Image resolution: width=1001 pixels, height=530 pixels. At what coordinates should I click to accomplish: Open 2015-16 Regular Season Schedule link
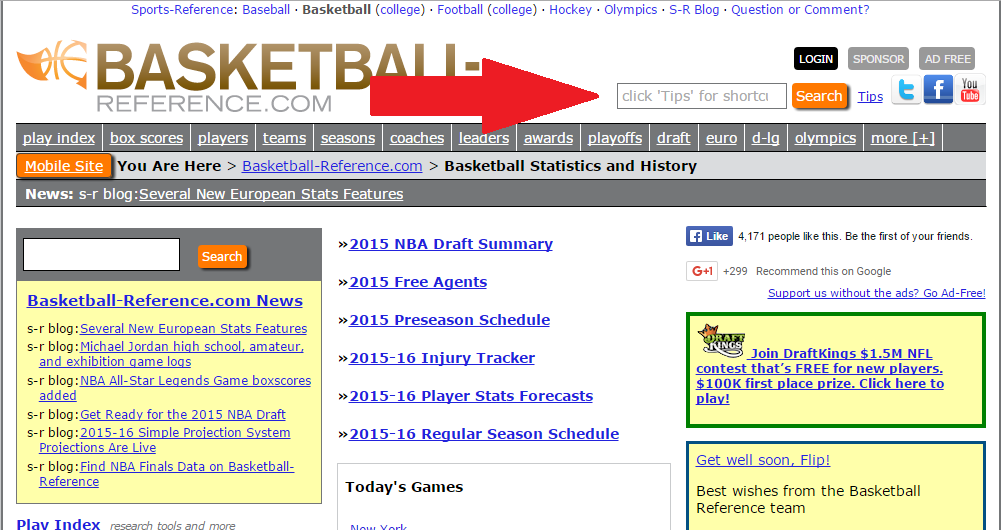(x=484, y=434)
